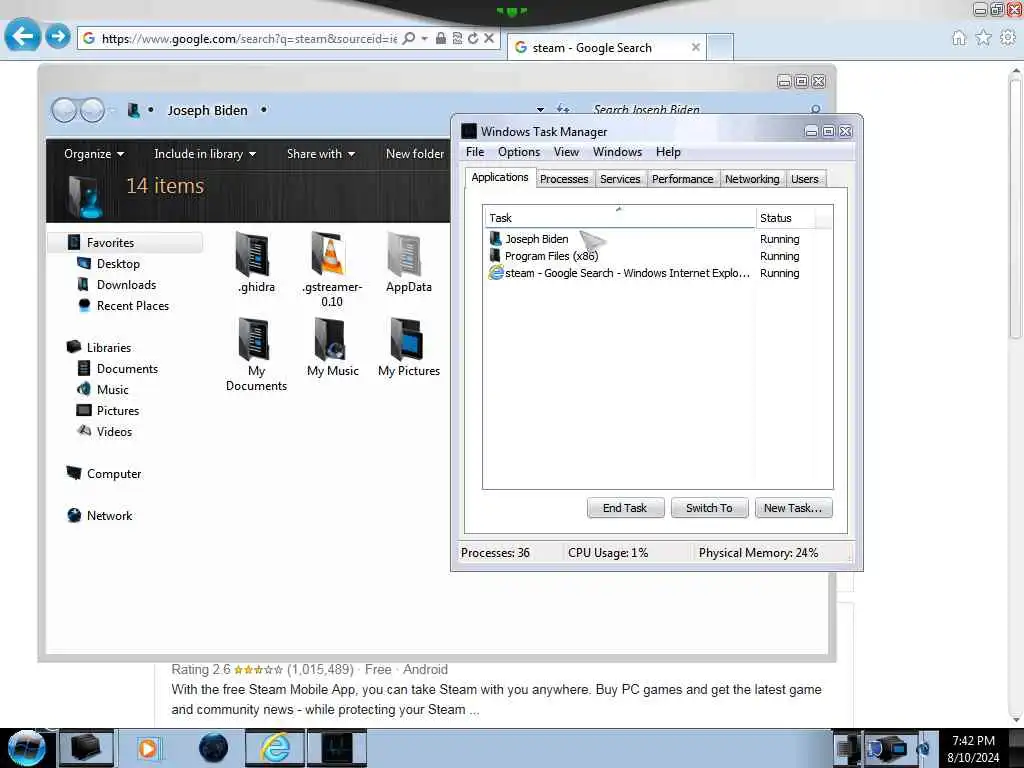Open Internet Explorer taskbar icon
This screenshot has height=768, width=1024.
coord(275,748)
